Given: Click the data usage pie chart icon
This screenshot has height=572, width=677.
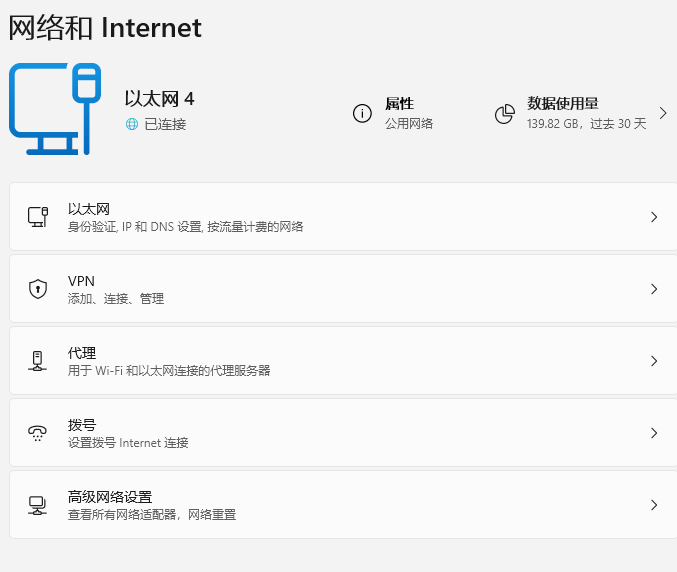Looking at the screenshot, I should (x=505, y=114).
